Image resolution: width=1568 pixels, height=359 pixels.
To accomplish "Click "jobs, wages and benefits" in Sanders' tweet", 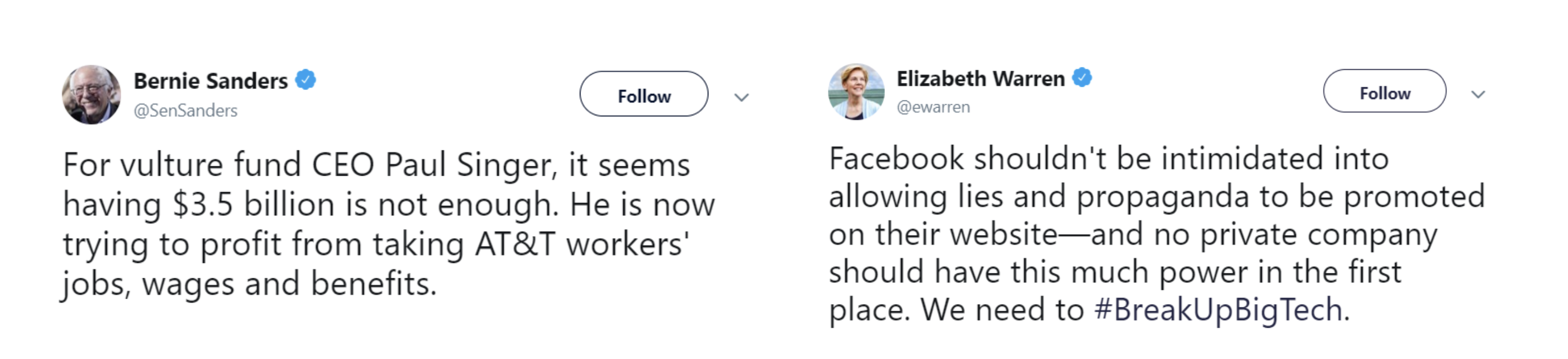I will (250, 284).
